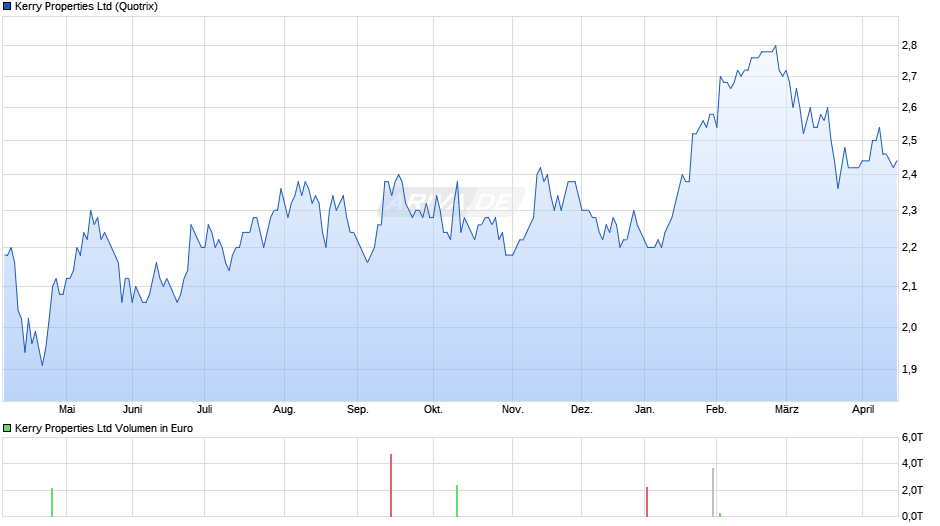
Task: Click the 2,8 price axis value
Action: click(x=909, y=46)
